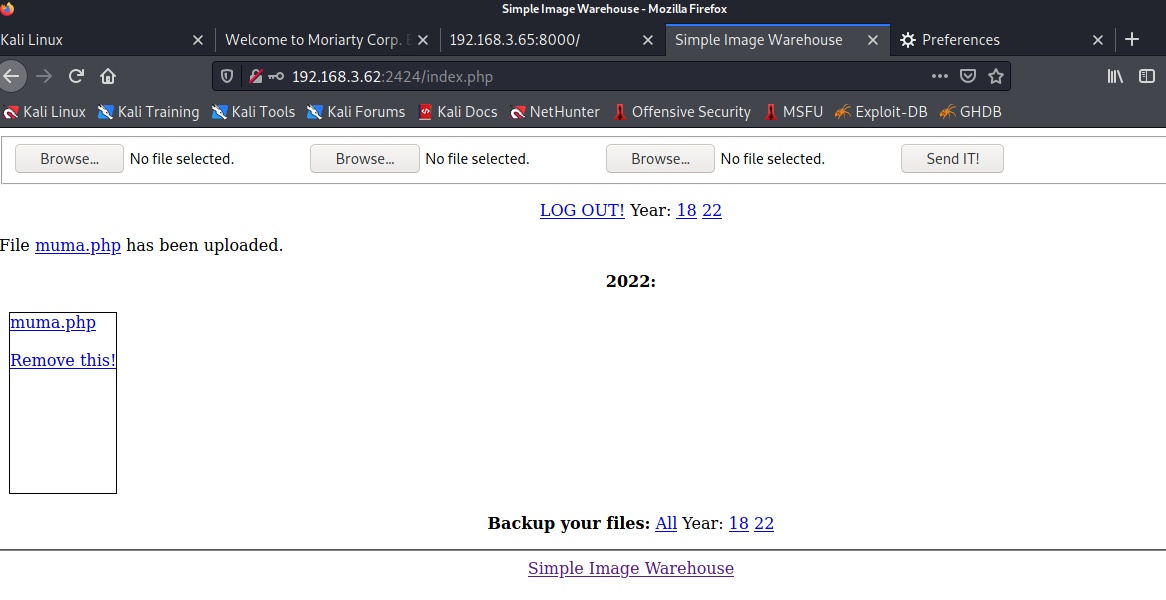Select year 22 next to LOG OUT
The image size is (1166, 600).
click(712, 210)
